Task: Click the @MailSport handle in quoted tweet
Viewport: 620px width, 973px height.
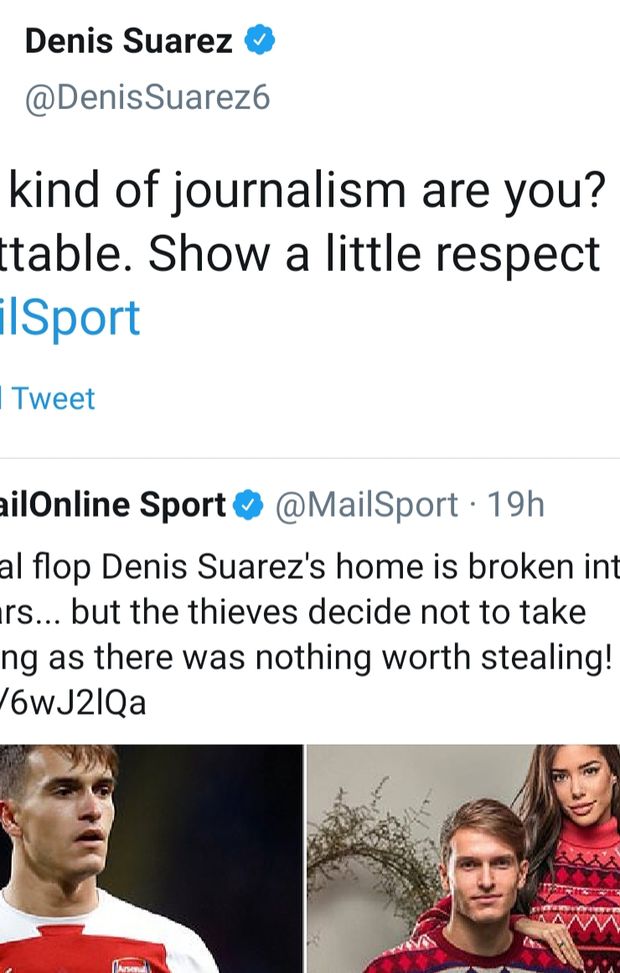Action: click(366, 506)
